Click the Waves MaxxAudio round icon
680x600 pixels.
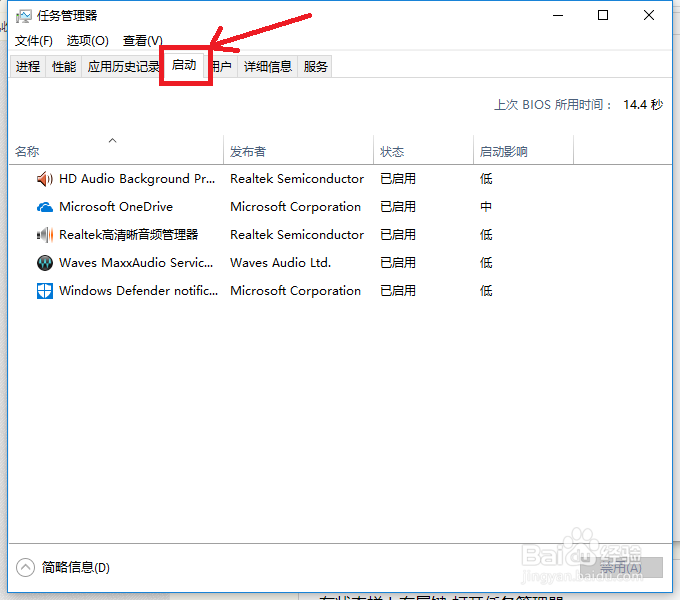point(45,263)
